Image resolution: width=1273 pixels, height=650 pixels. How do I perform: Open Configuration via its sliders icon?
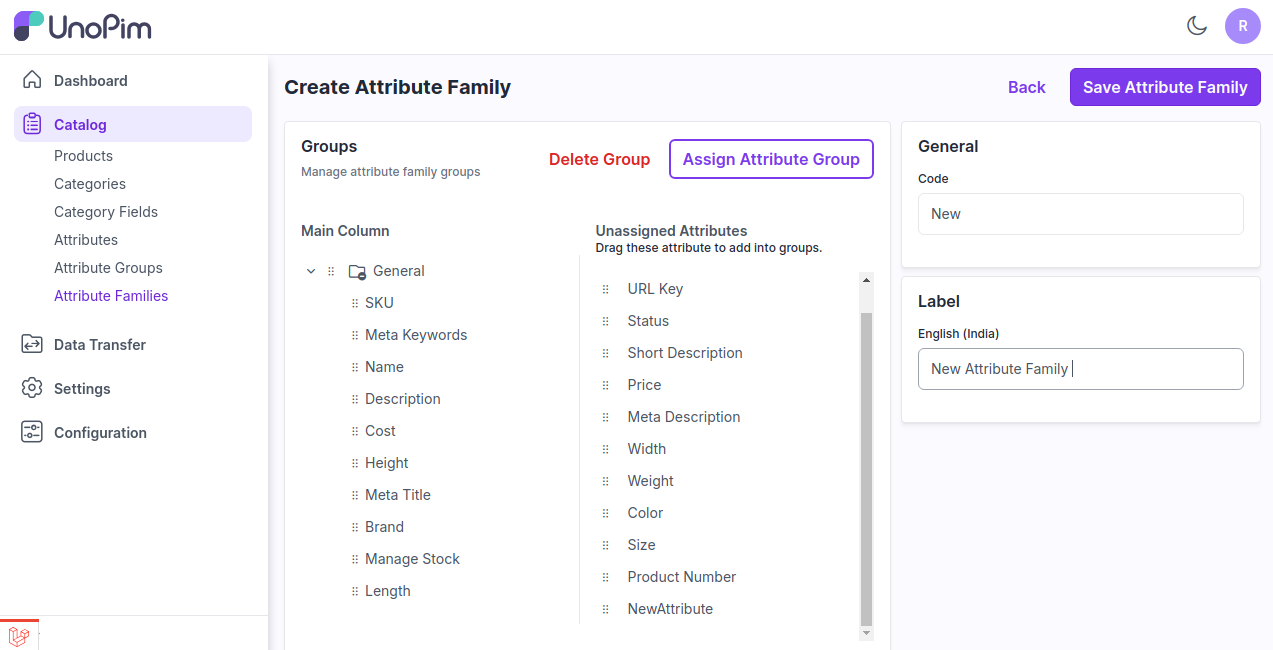[32, 432]
